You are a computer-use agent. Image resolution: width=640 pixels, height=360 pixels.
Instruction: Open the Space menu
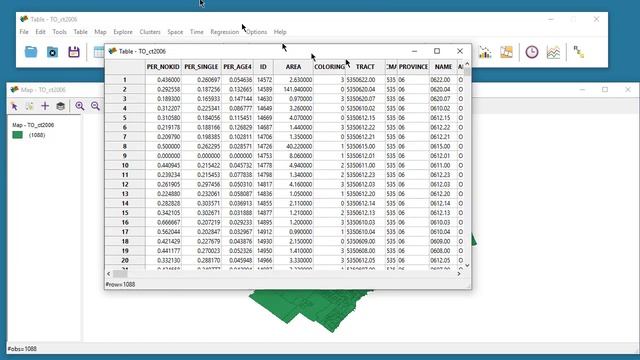[175, 32]
